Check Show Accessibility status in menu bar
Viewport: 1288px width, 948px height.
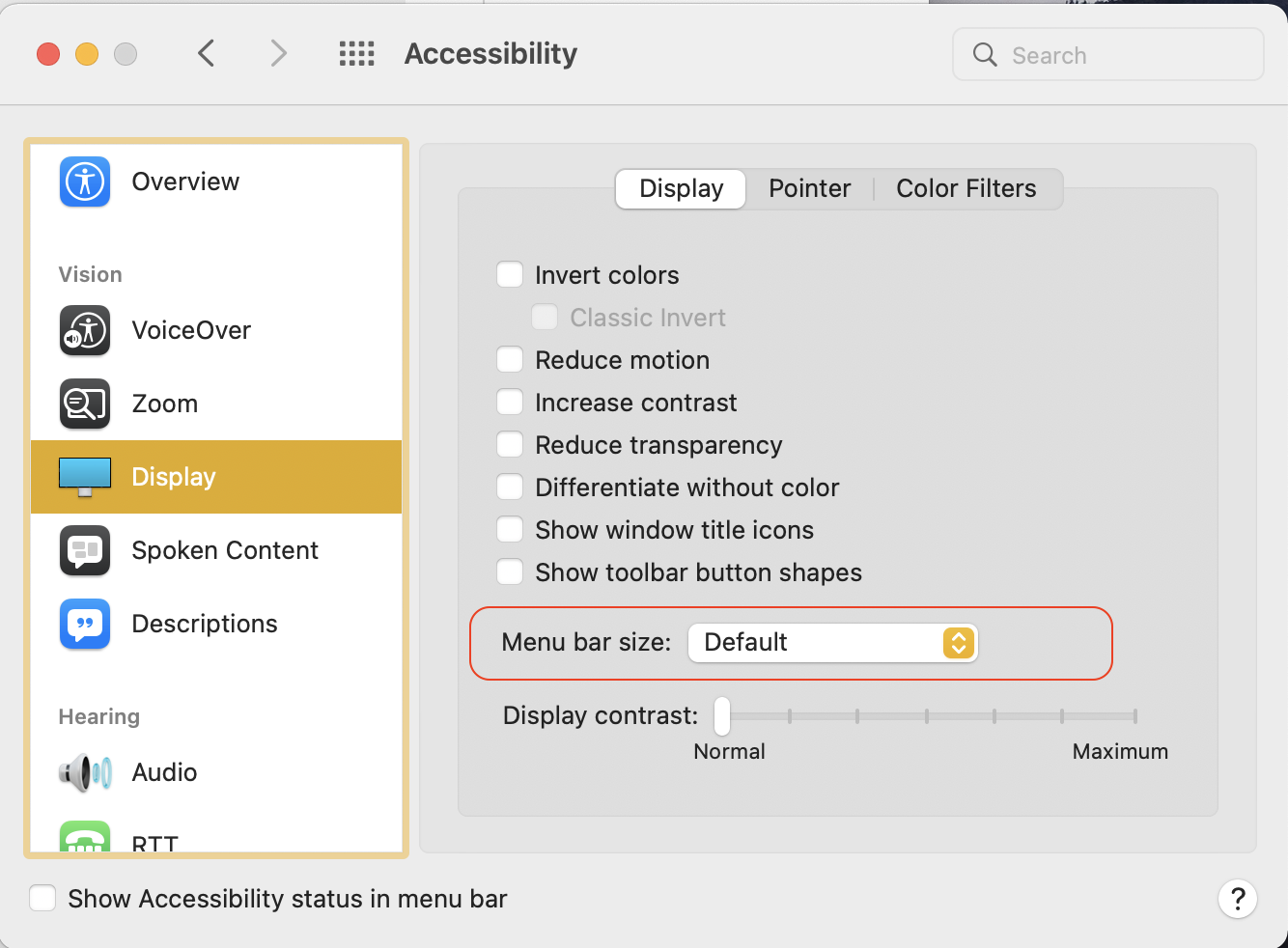point(42,899)
